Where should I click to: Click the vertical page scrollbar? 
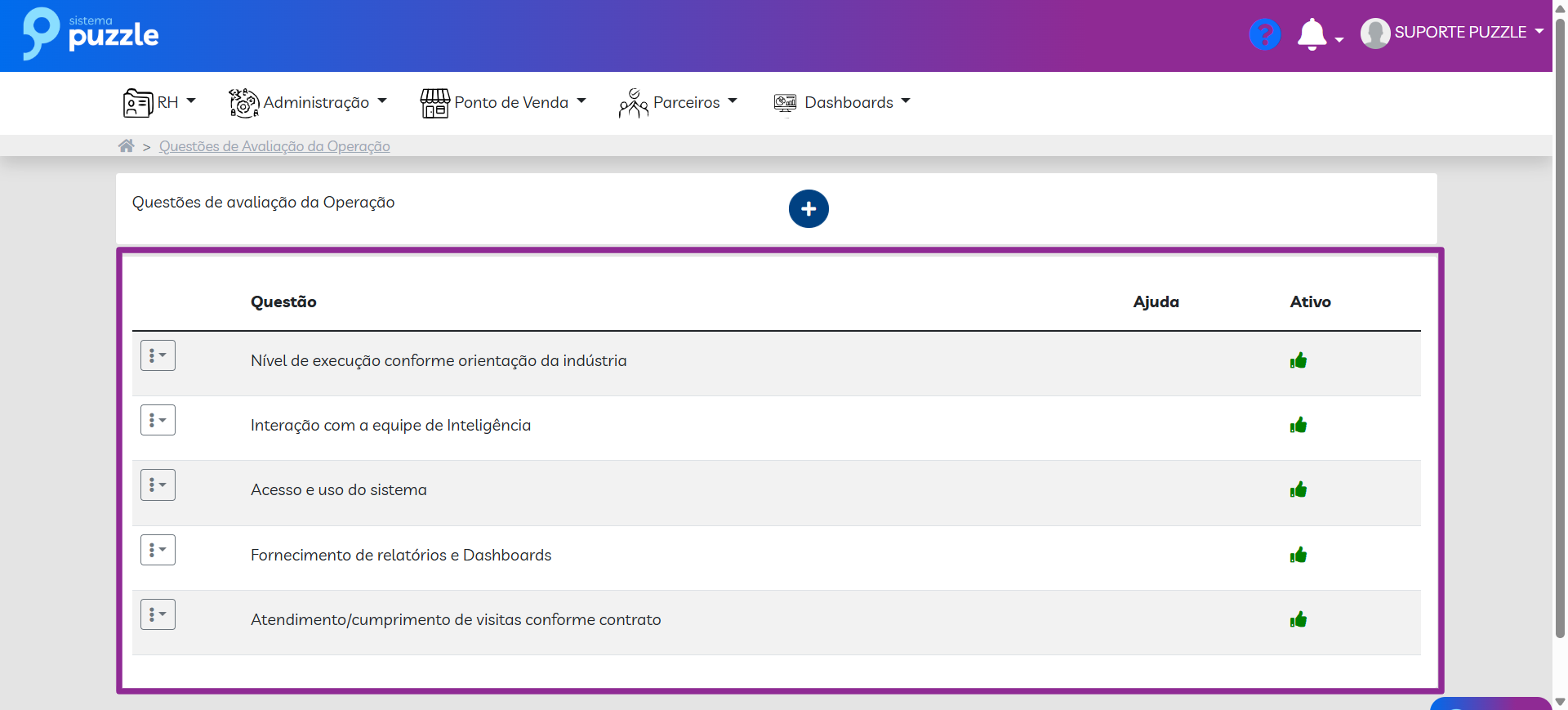1560,327
